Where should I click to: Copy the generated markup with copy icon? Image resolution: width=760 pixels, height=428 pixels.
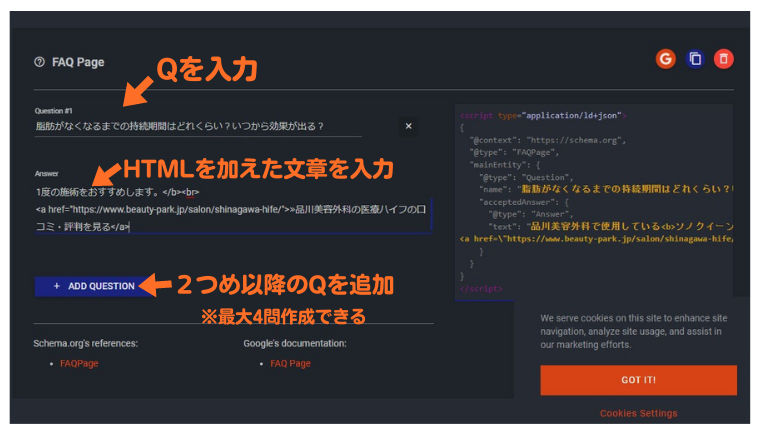click(x=695, y=59)
